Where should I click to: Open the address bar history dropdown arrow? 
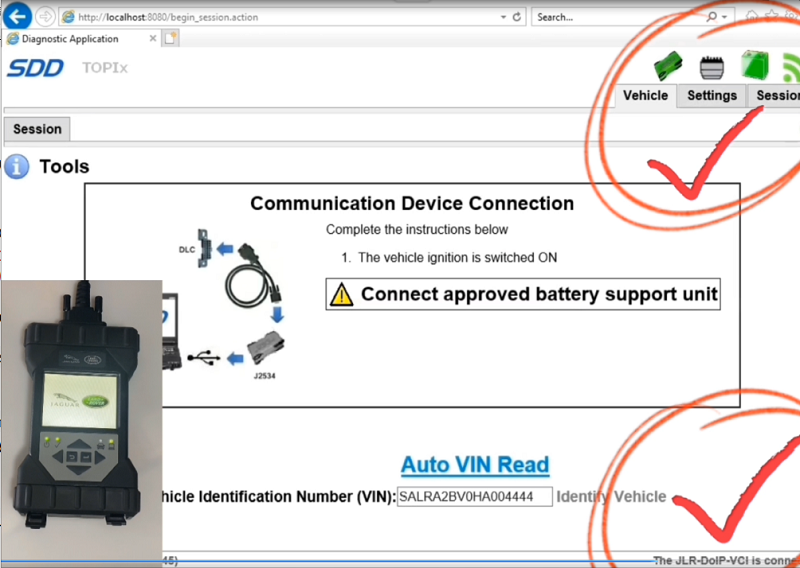[503, 17]
